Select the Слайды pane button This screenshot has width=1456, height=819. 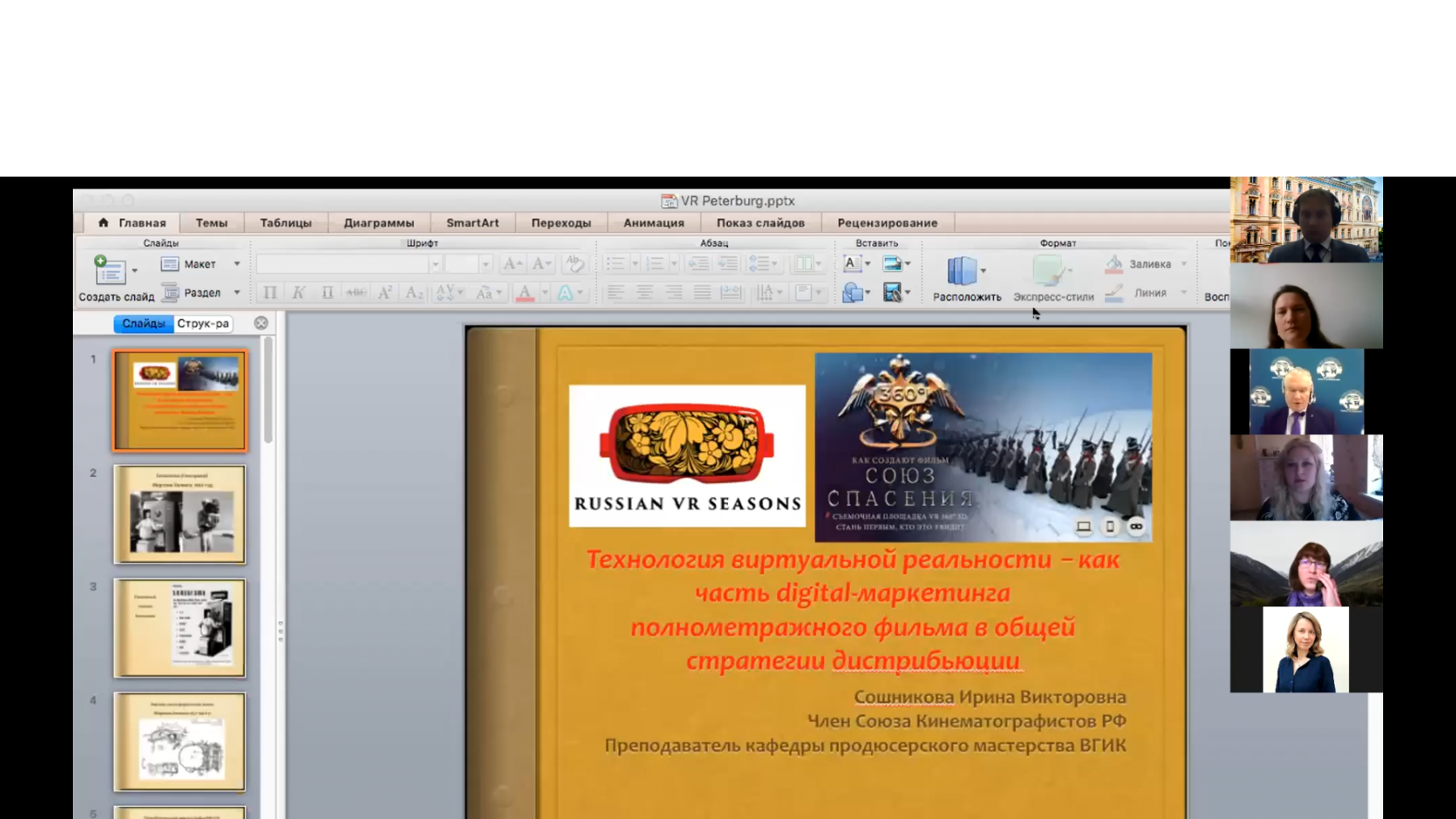143,323
